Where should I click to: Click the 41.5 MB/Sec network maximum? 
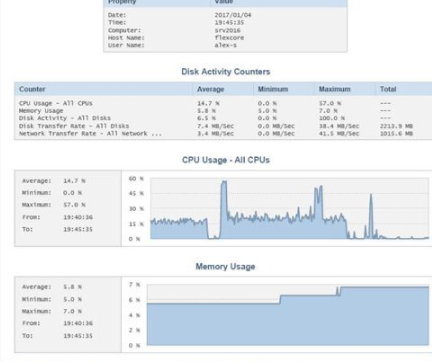[x=339, y=133]
